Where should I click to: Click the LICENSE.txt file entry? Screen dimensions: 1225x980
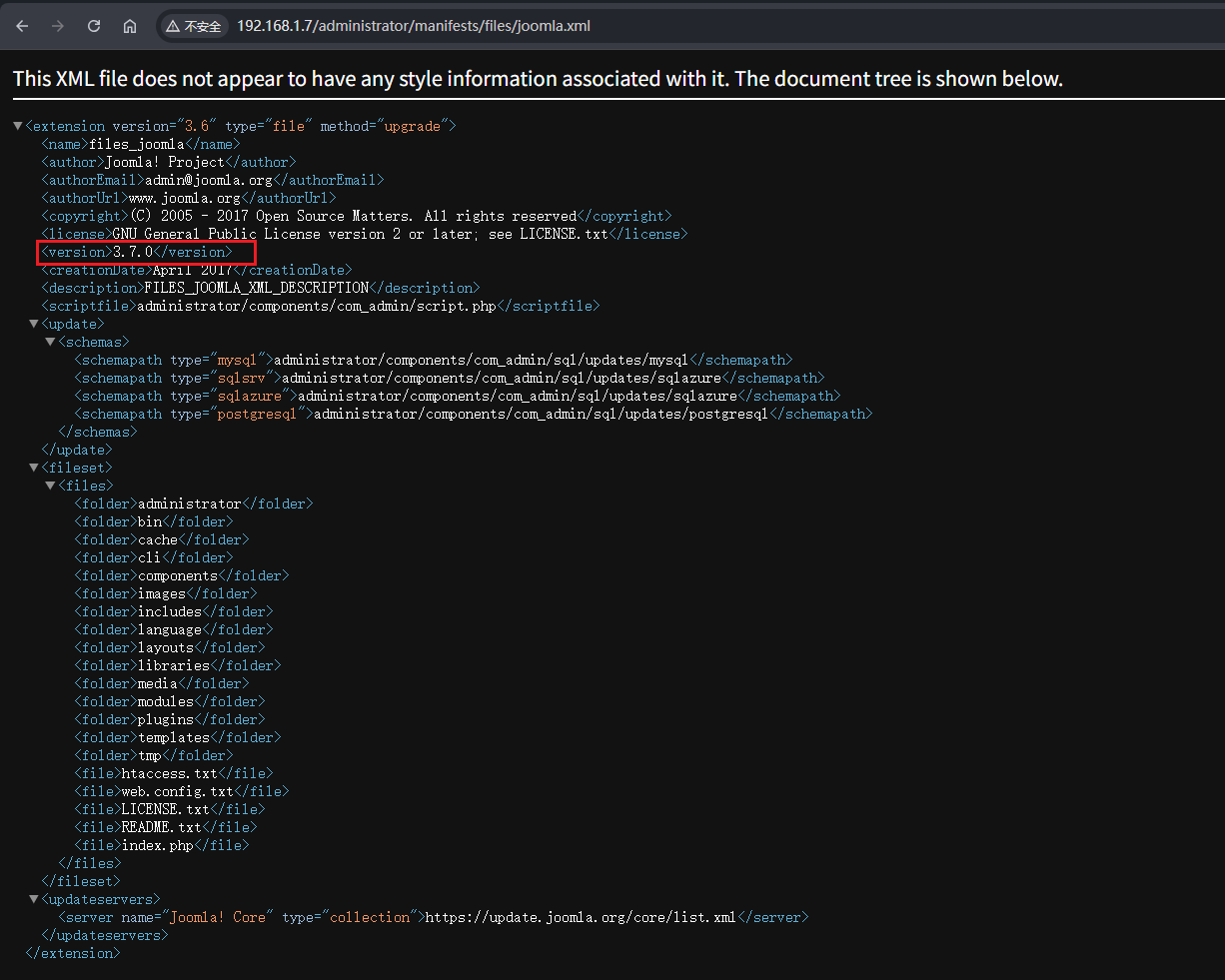(x=169, y=809)
